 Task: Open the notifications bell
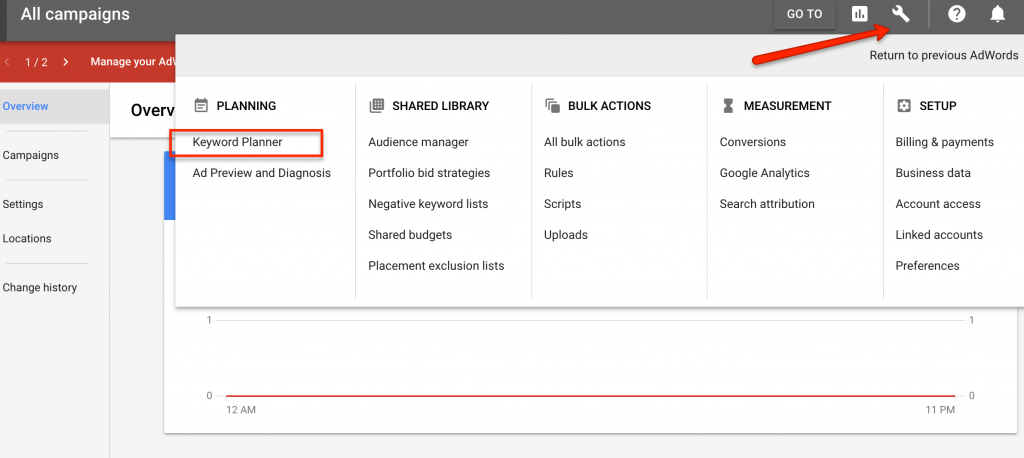coord(997,14)
